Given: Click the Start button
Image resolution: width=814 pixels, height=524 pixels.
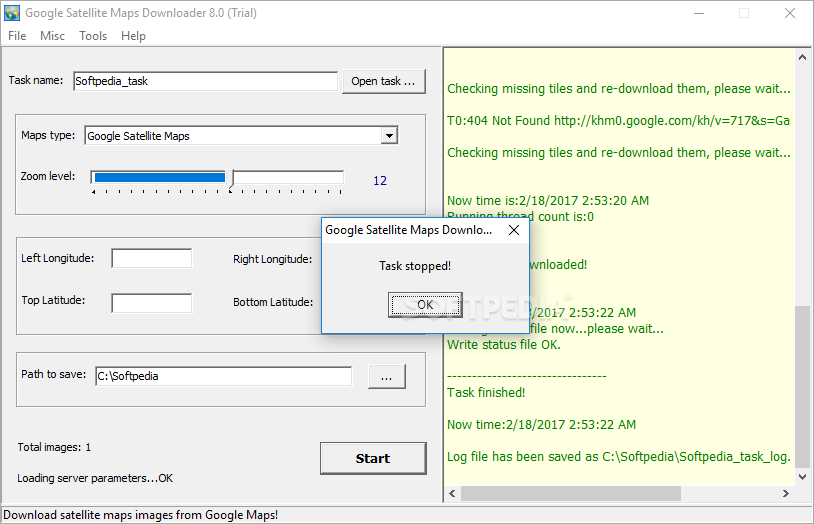Looking at the screenshot, I should click(373, 458).
